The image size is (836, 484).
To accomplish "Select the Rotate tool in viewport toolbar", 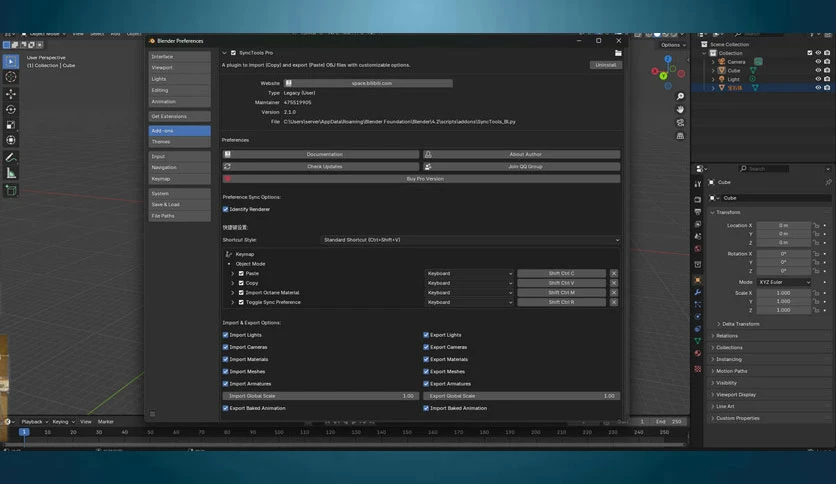I will click(11, 109).
